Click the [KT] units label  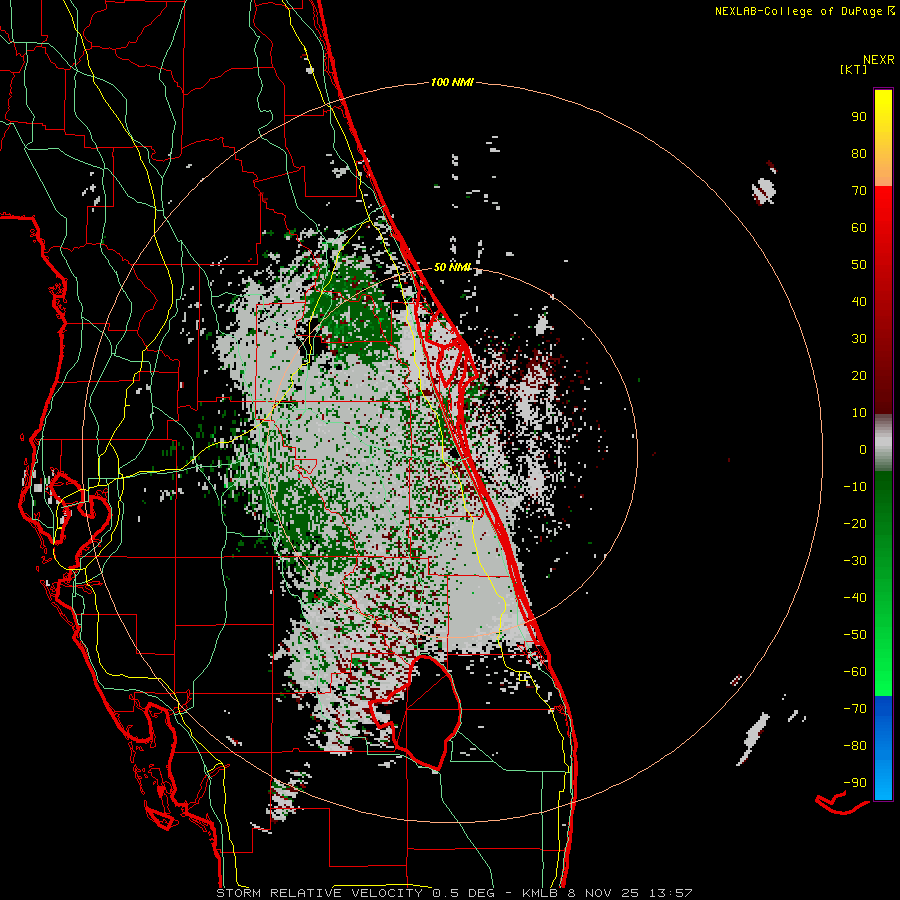853,69
